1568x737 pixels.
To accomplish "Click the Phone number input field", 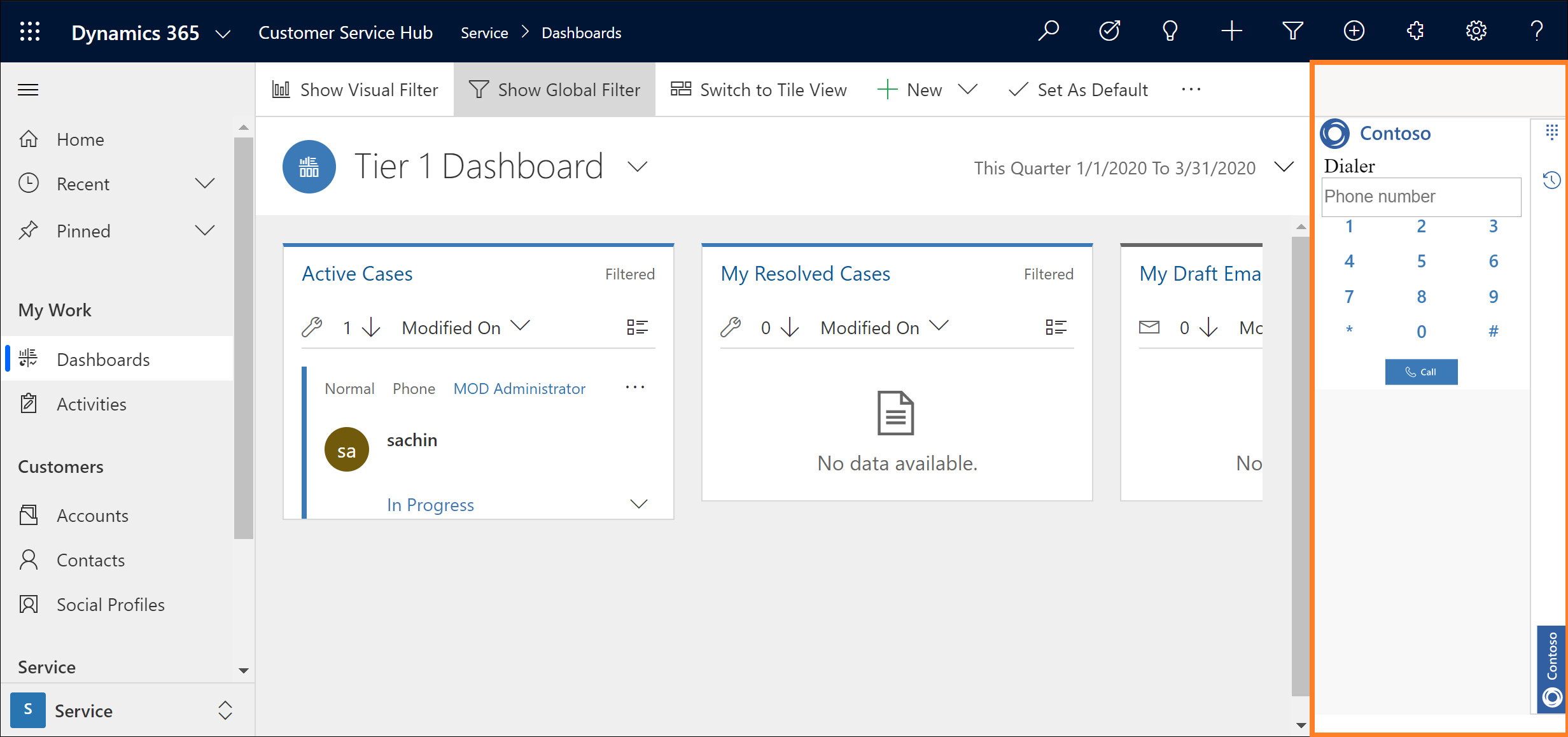I will click(x=1421, y=196).
